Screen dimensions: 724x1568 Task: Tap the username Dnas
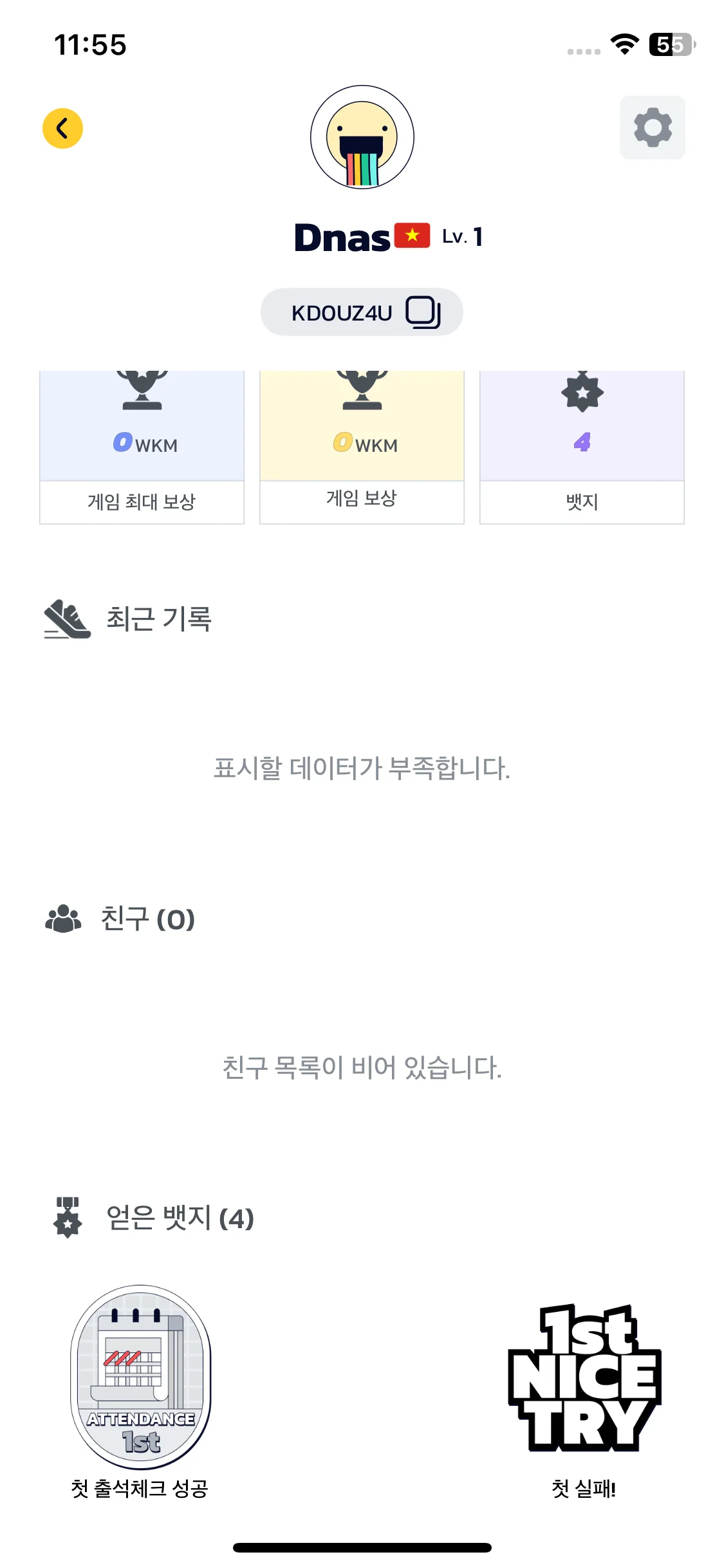(x=342, y=238)
